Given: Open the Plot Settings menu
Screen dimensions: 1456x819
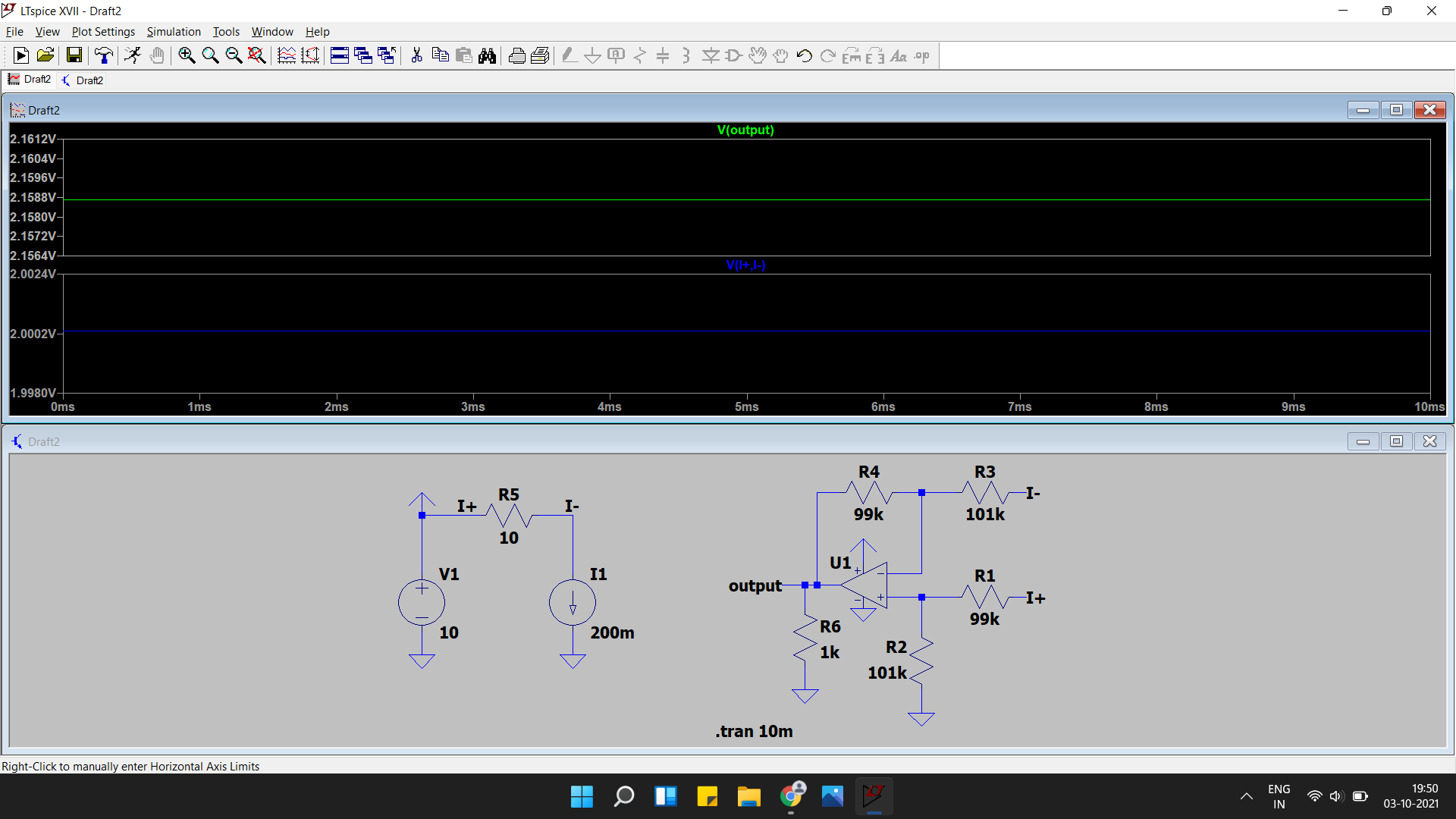Looking at the screenshot, I should pos(103,32).
